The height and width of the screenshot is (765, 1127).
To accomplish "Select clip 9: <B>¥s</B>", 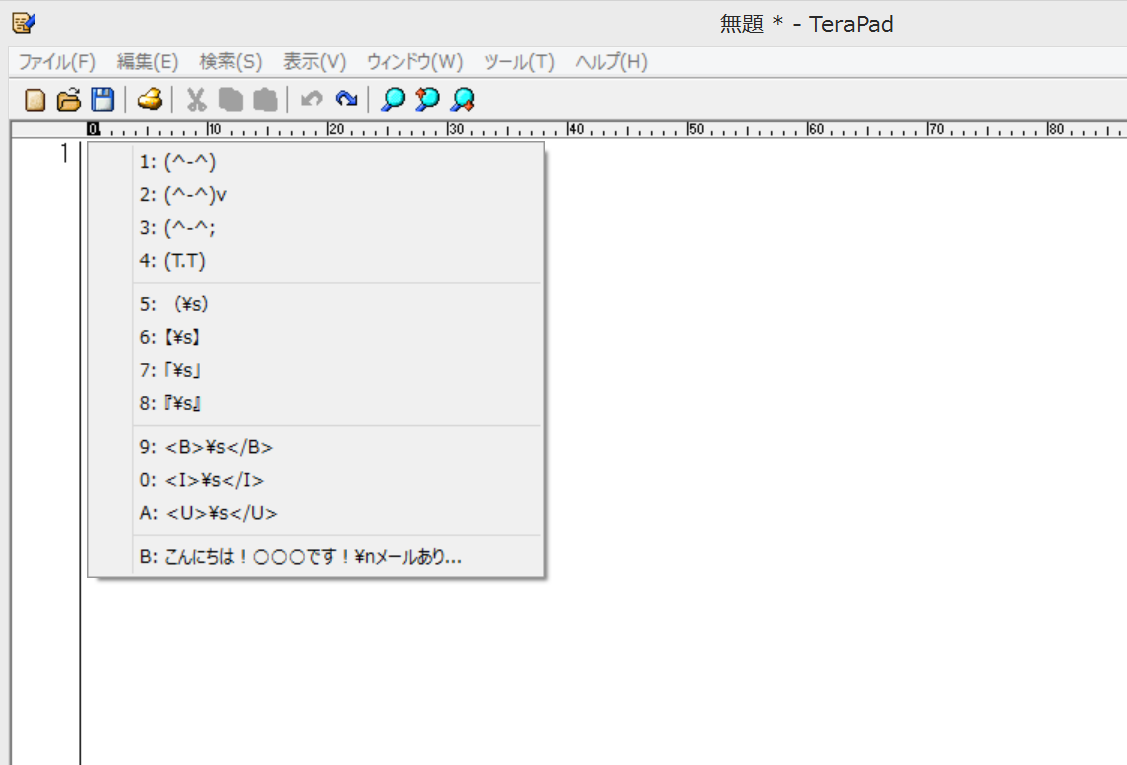I will pos(316,447).
